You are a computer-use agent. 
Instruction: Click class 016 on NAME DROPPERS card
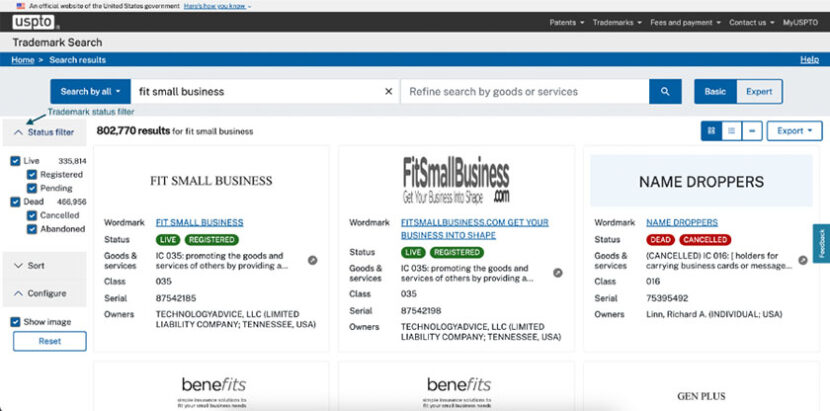pyautogui.click(x=653, y=281)
